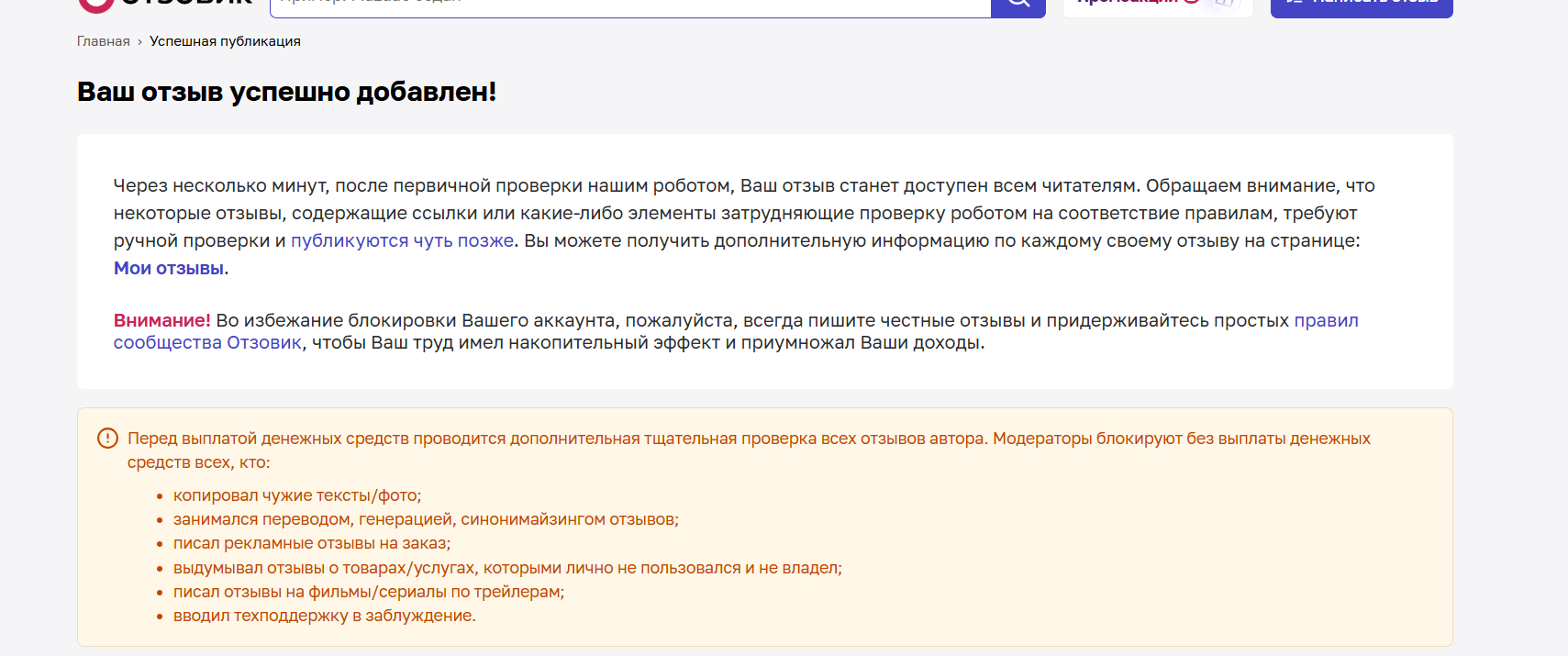
Task: Click the exclamation warning icon in notice
Action: [x=107, y=439]
